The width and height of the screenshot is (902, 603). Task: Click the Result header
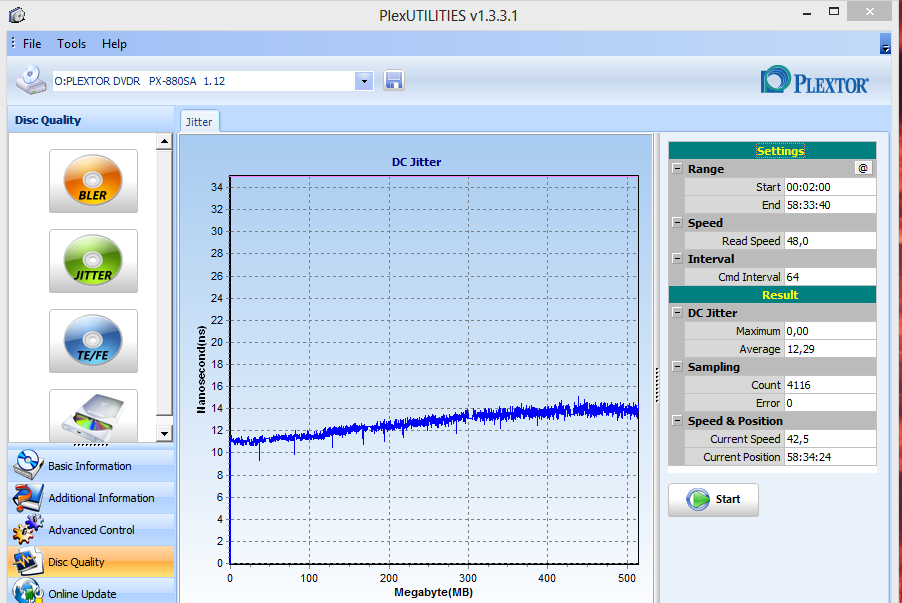773,295
